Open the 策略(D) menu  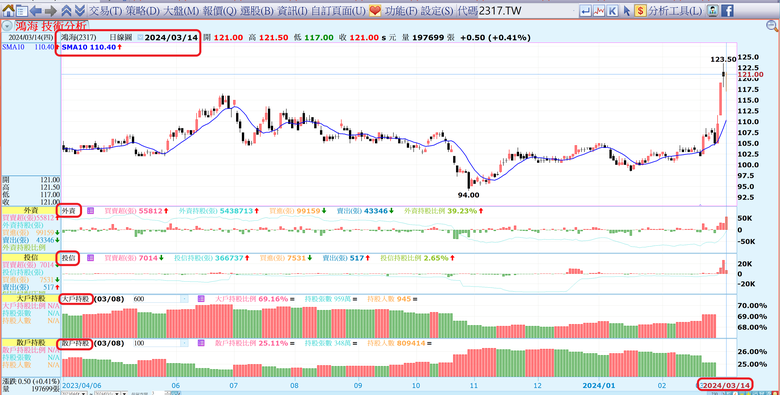(143, 10)
